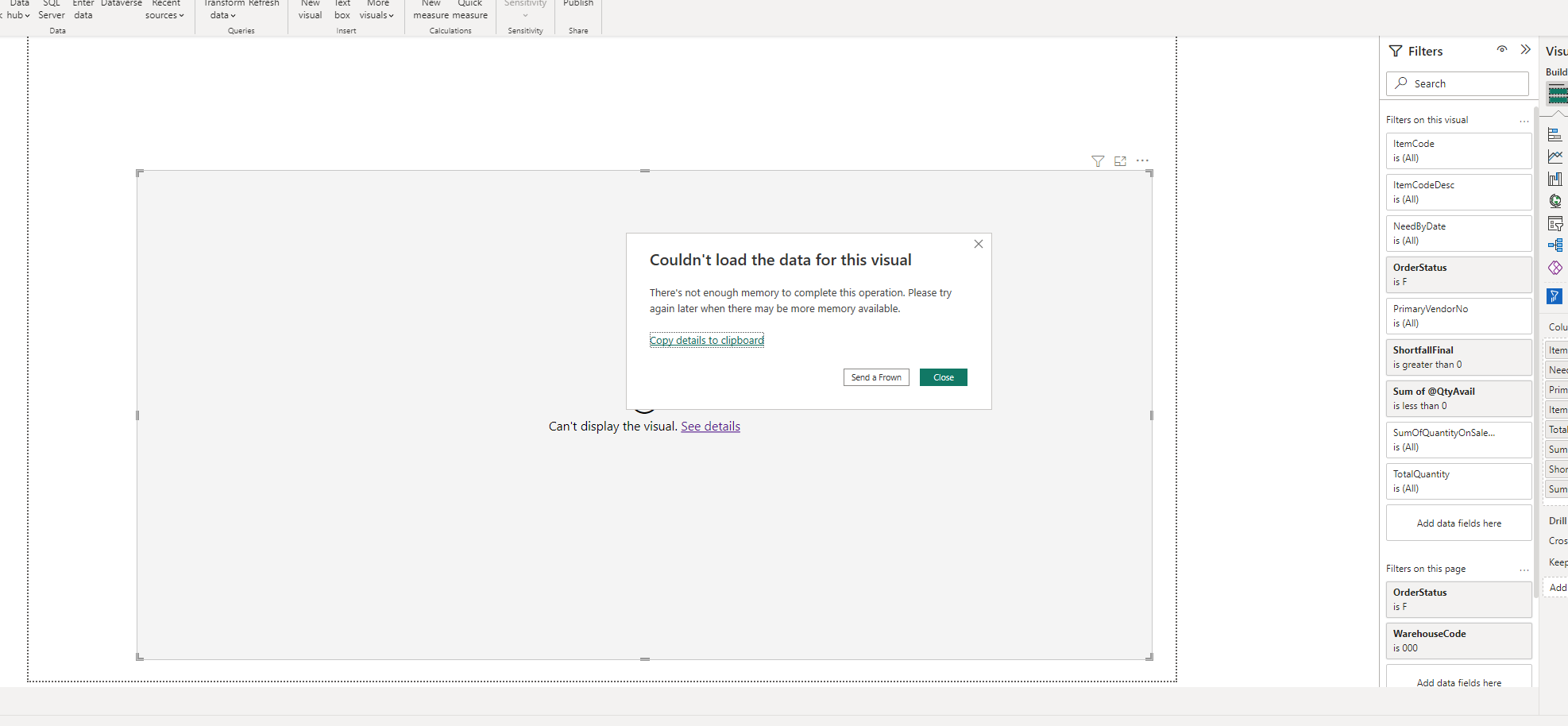
Task: Expand the SumOfQuantityOnSale filter card
Action: (x=1458, y=440)
